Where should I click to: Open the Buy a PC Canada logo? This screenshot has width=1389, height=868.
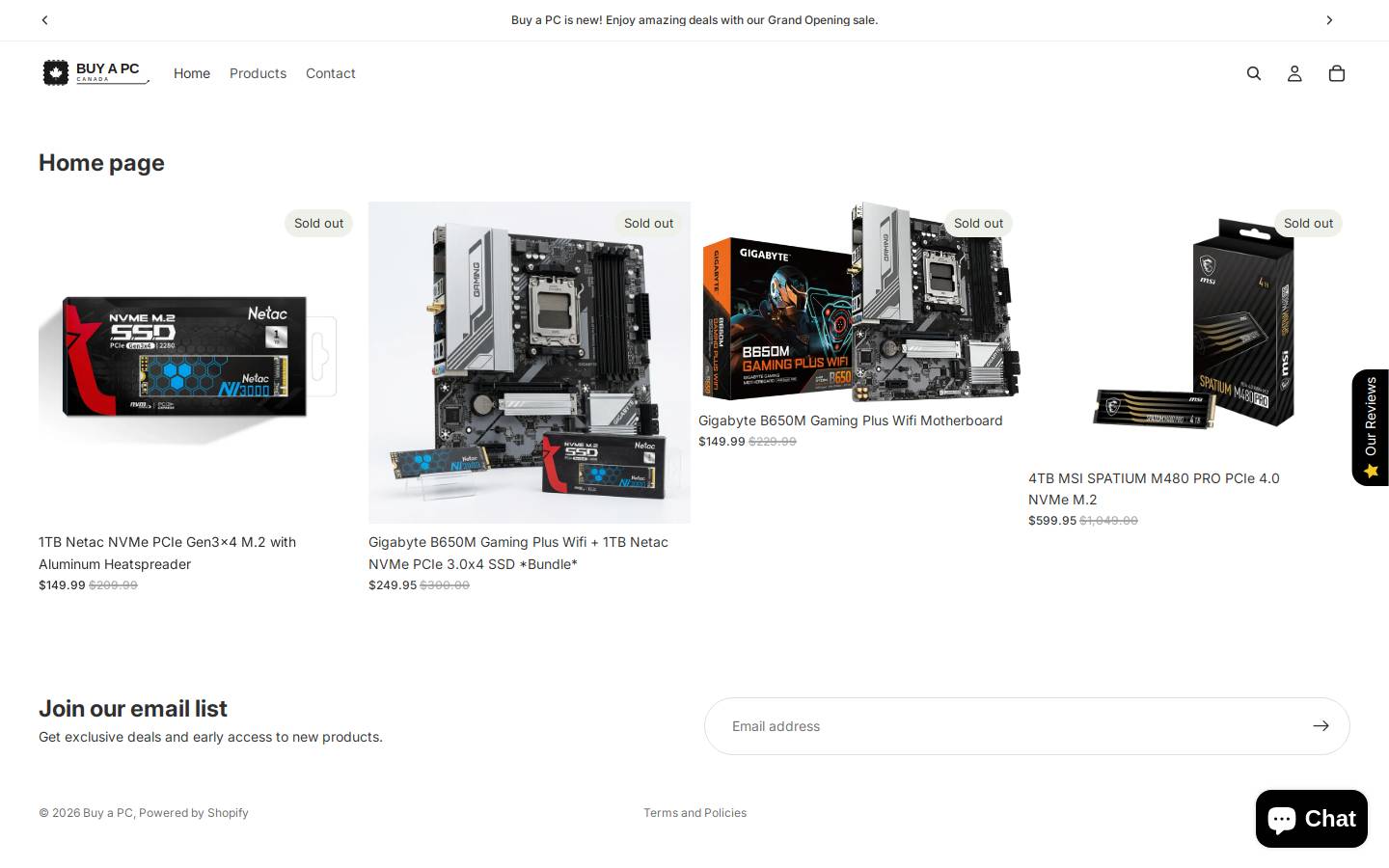click(x=96, y=72)
